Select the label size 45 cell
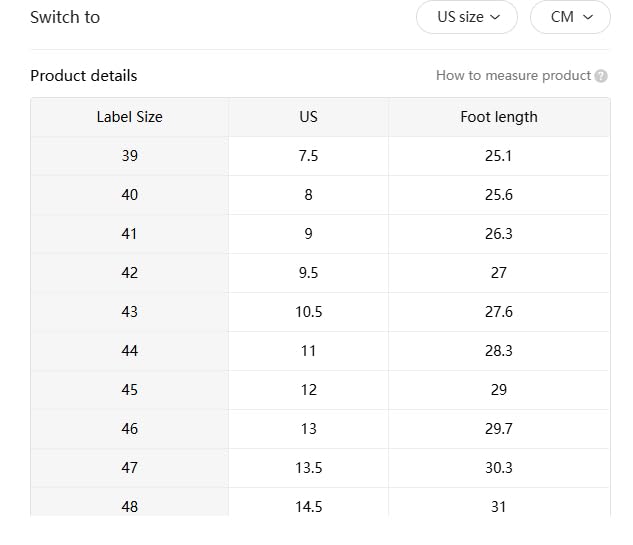The width and height of the screenshot is (633, 545). coord(130,390)
